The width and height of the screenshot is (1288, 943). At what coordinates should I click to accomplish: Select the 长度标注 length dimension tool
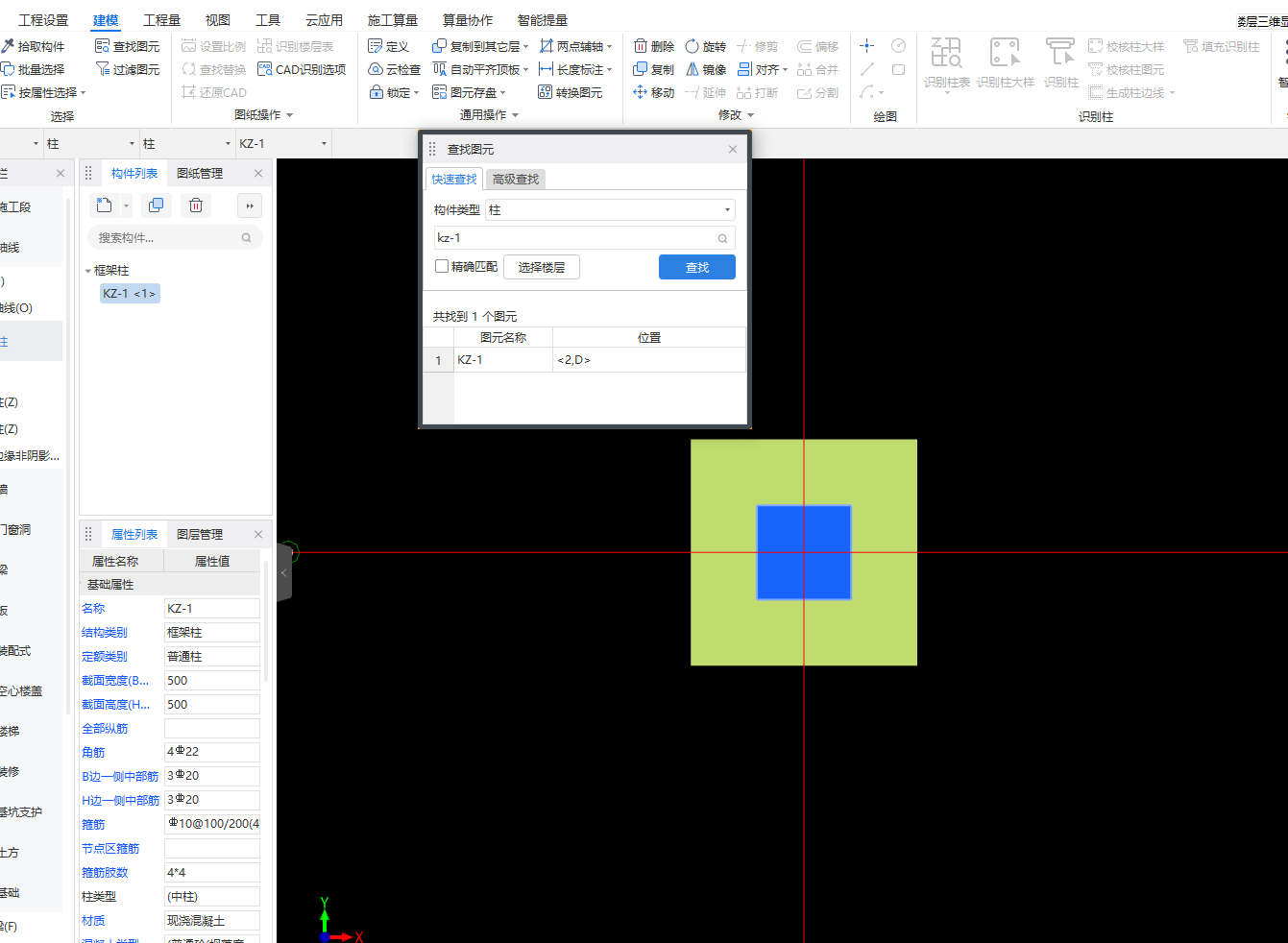pos(571,69)
